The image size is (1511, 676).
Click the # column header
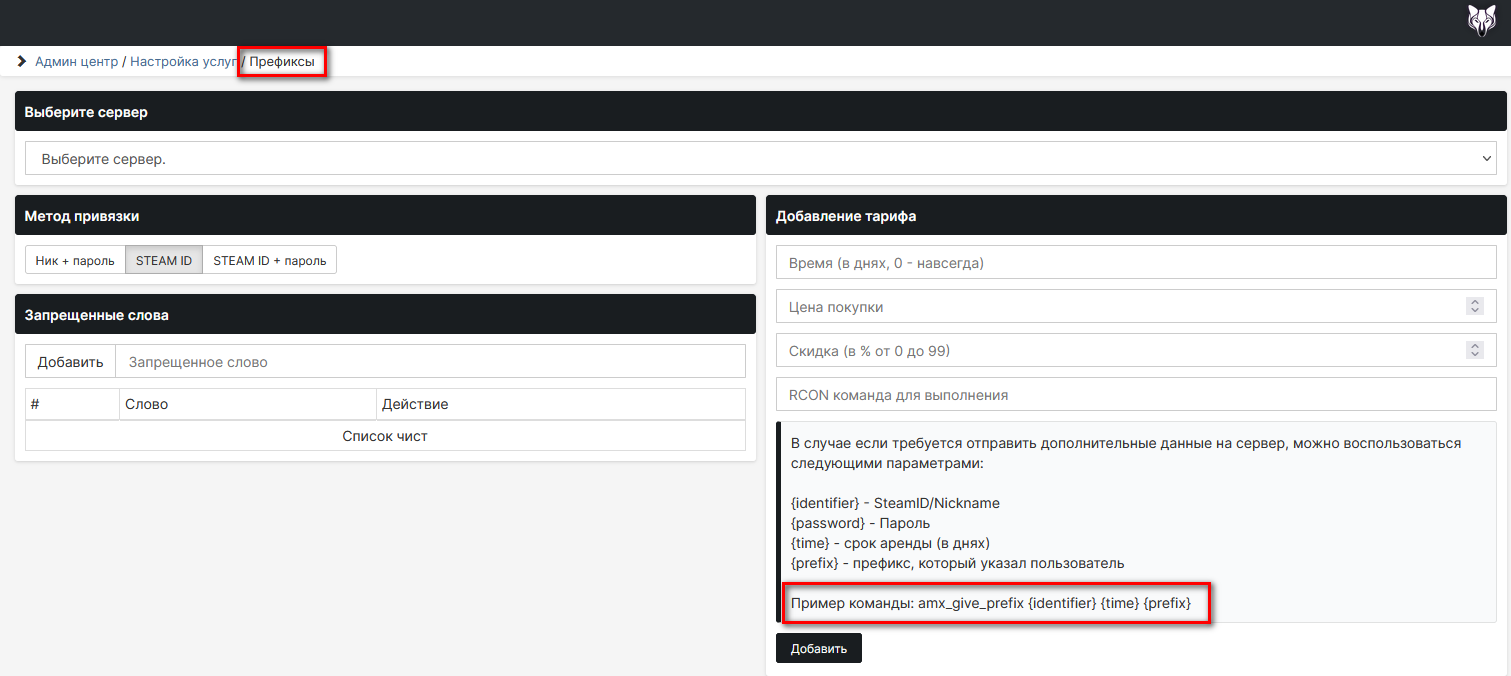(72, 404)
